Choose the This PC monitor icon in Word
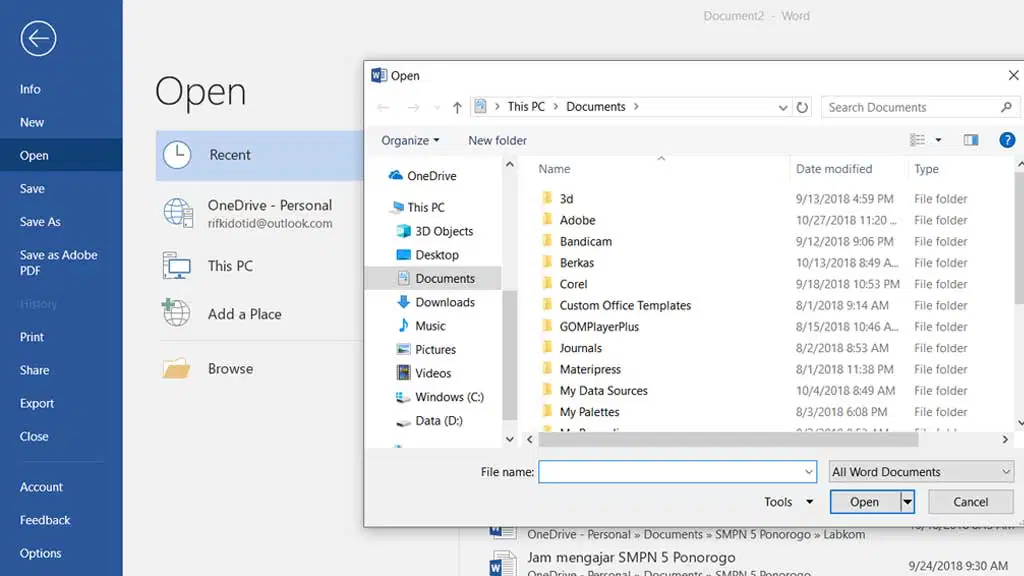Screen dimensions: 1024x576 click(x=176, y=266)
